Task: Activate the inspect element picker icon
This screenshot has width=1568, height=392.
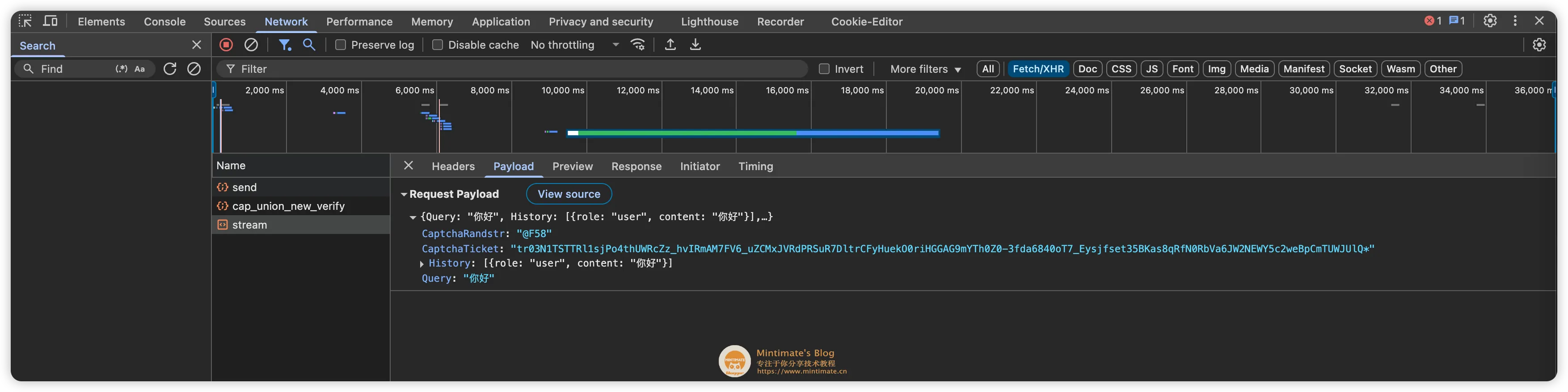Action: pyautogui.click(x=25, y=21)
